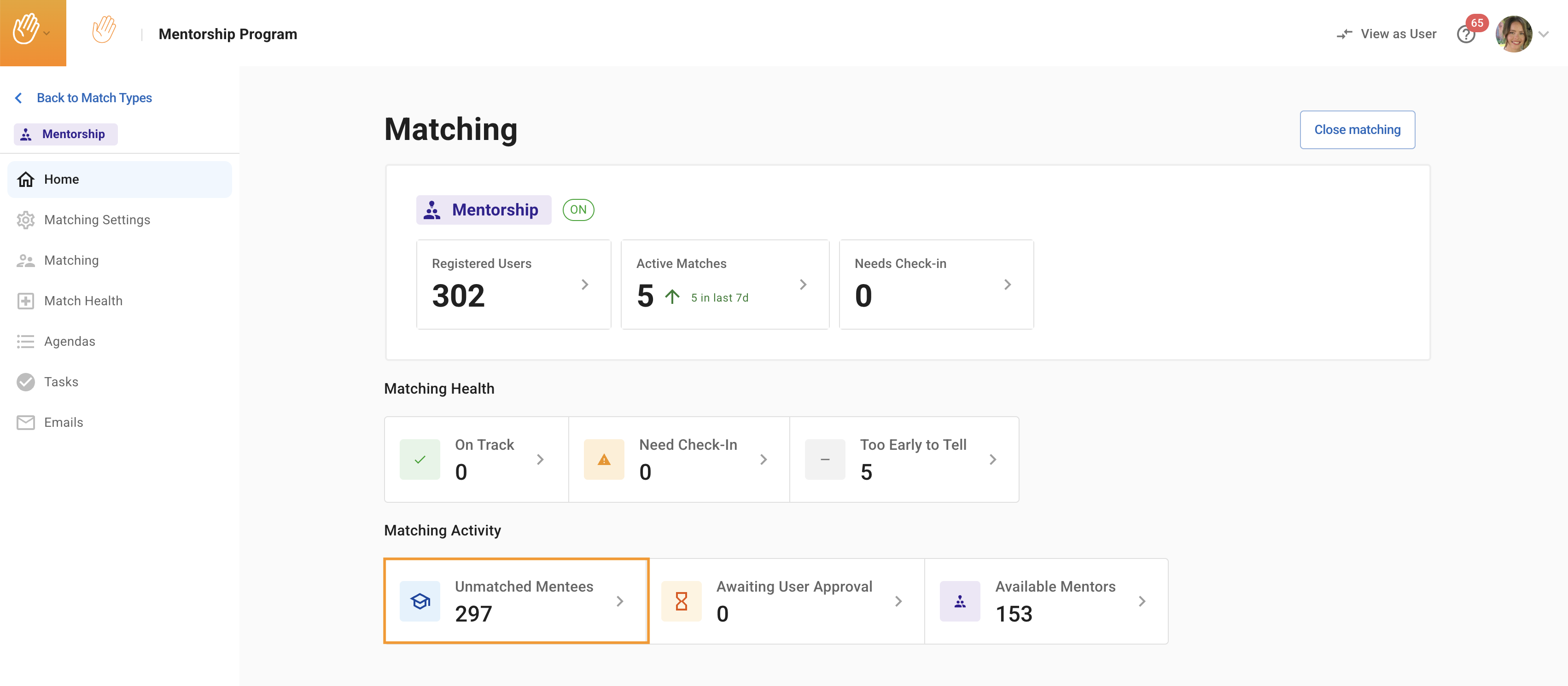Expand the Available Mentors chevron
Viewport: 1568px width, 686px height.
[x=1141, y=601]
